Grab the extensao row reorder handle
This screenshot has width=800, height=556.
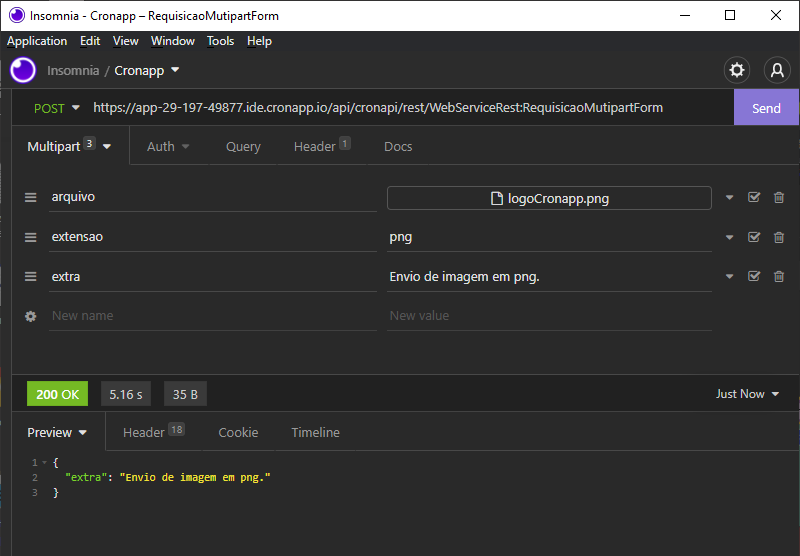click(31, 237)
